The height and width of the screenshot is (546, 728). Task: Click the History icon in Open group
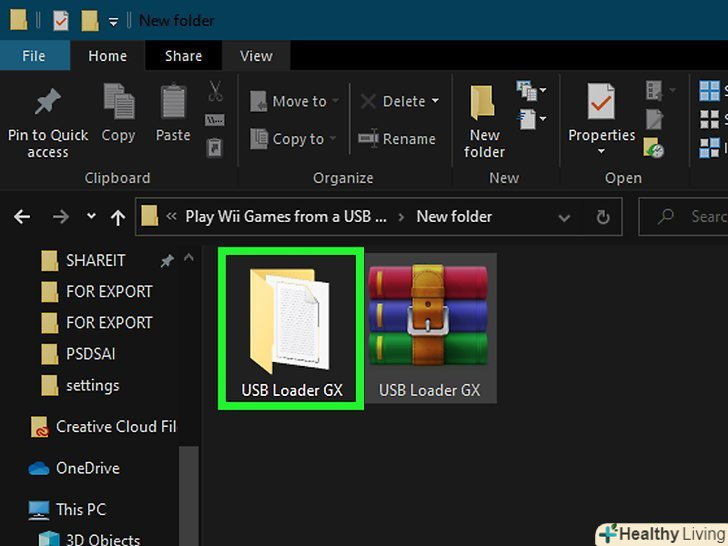(653, 147)
